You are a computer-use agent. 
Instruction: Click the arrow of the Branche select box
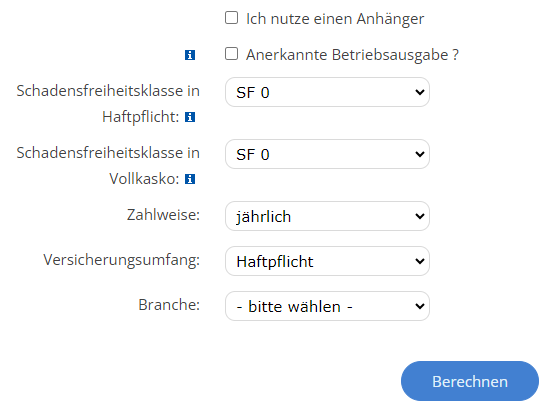420,306
